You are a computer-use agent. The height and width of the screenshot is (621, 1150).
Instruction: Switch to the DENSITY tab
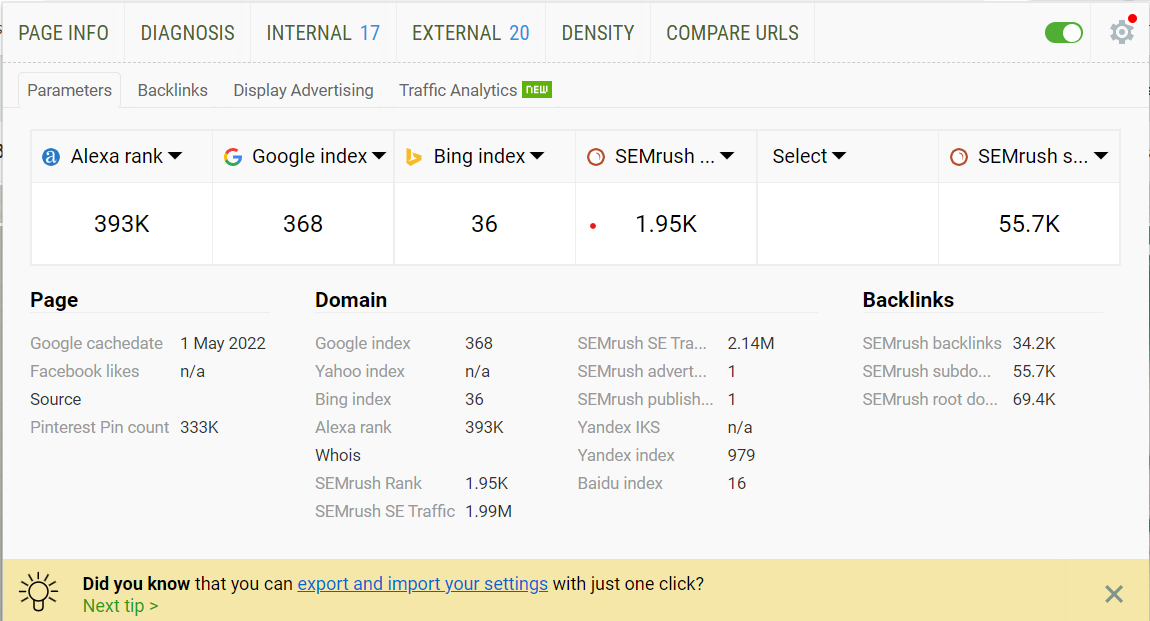[x=598, y=33]
